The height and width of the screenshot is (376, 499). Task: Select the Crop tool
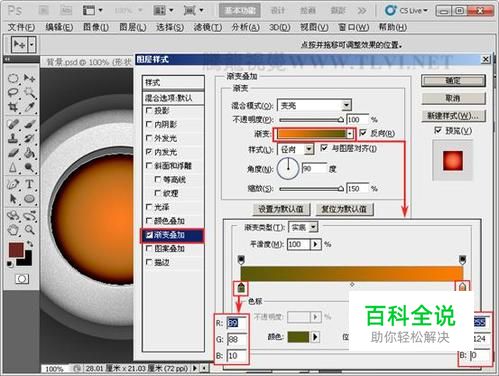(13, 107)
